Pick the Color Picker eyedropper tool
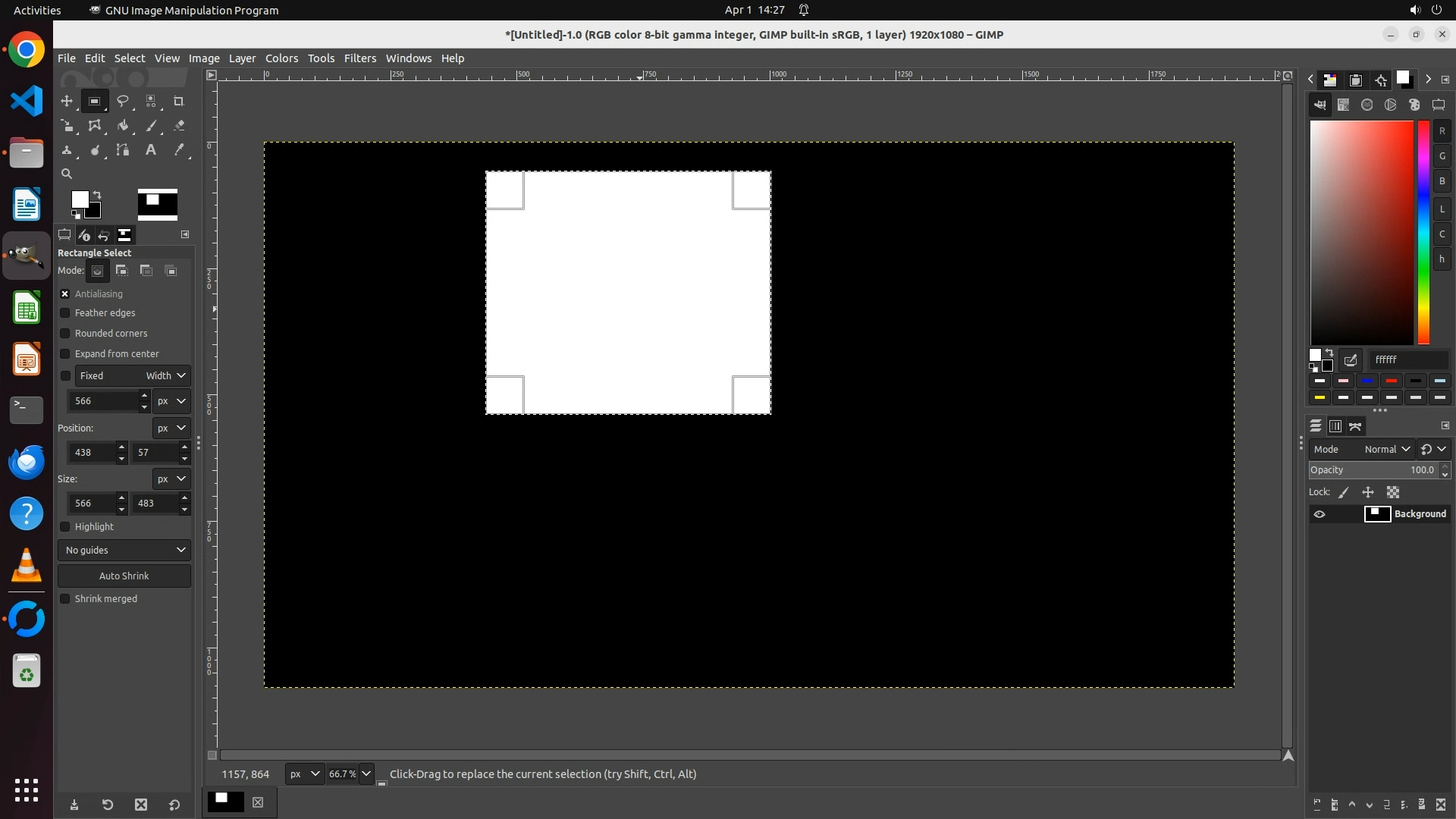 [179, 150]
